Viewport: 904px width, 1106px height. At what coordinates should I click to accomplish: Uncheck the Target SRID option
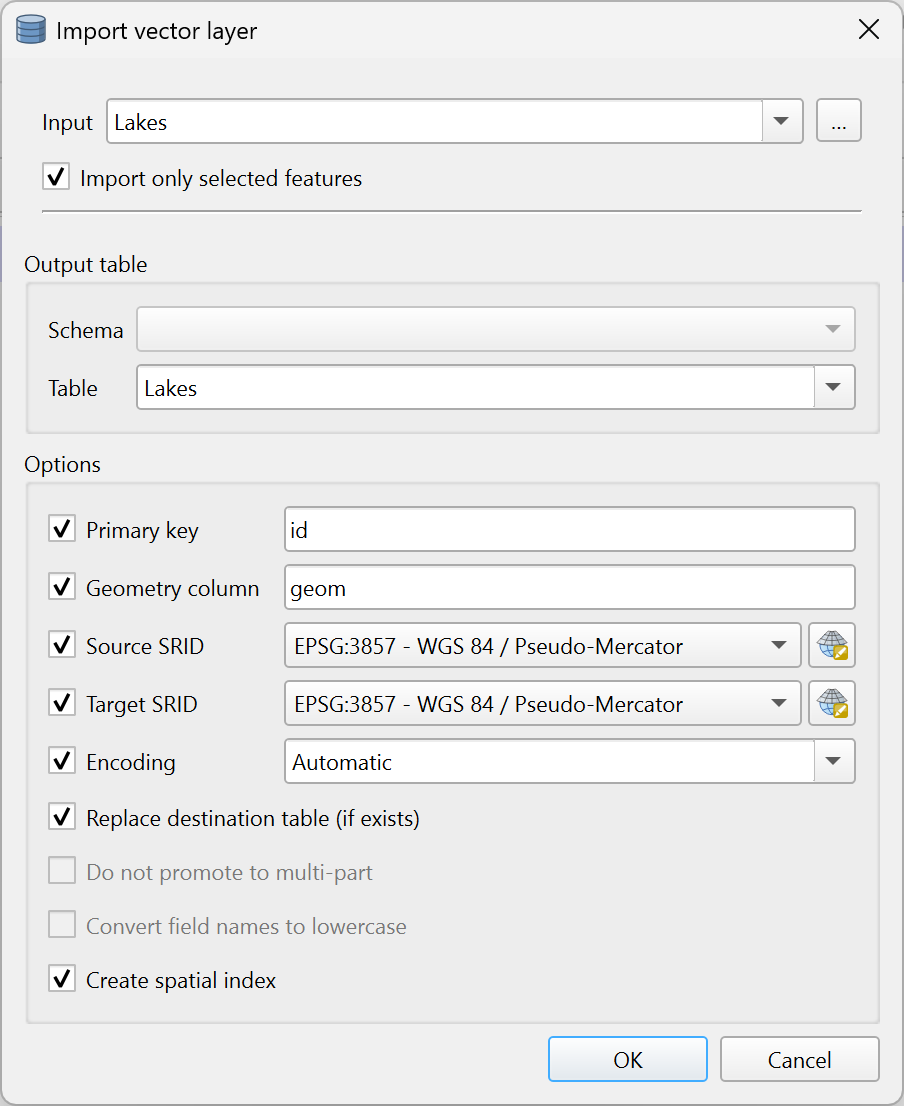(x=62, y=704)
